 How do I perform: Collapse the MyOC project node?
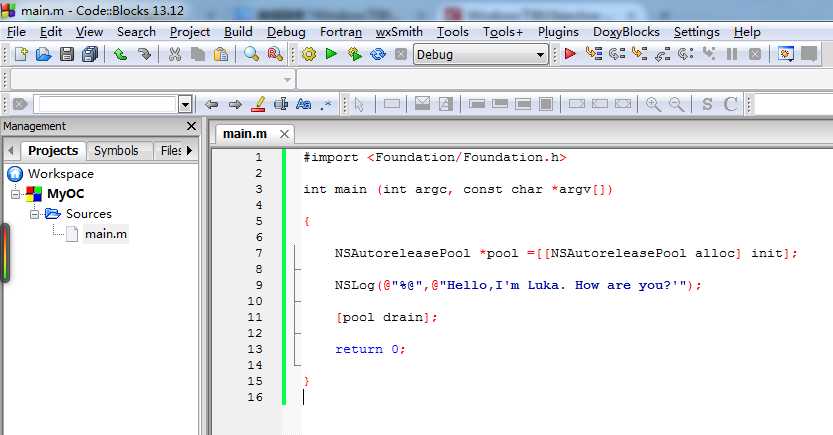pyautogui.click(x=15, y=194)
